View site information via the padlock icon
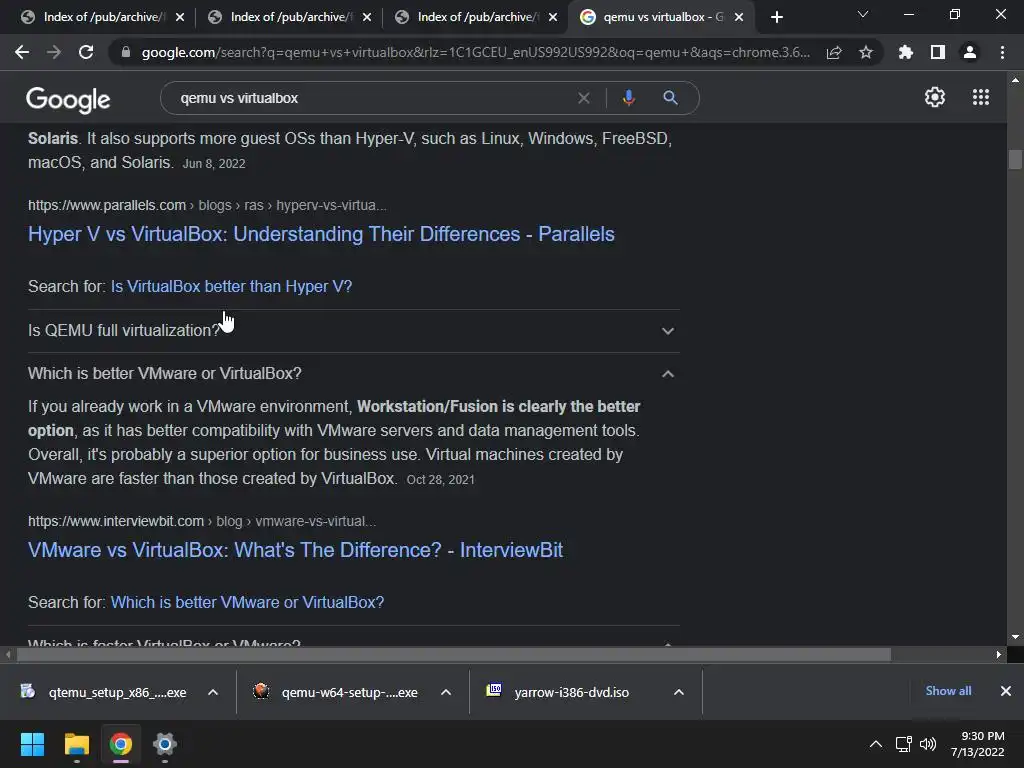The height and width of the screenshot is (768, 1024). click(126, 52)
